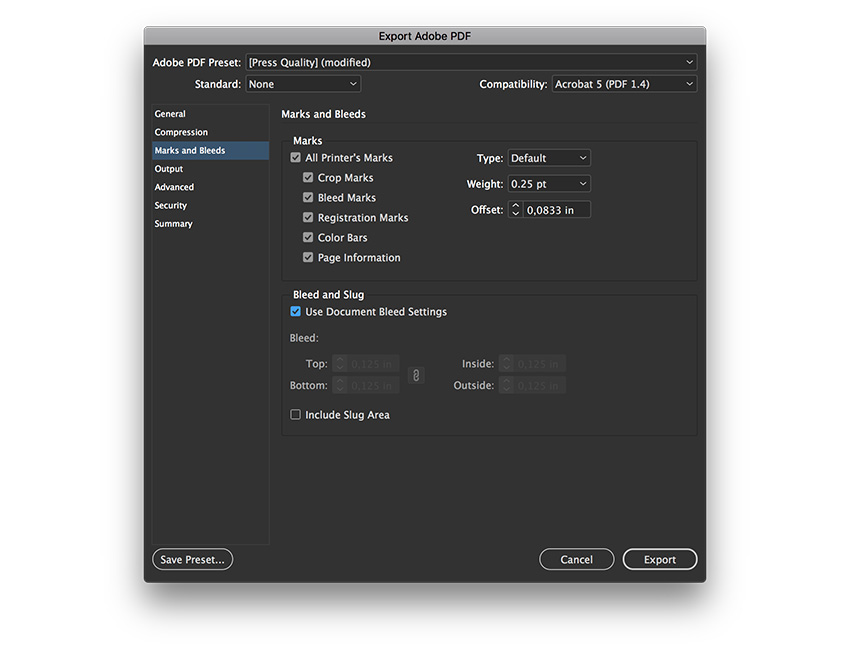Change the Compatibility dropdown selection
The width and height of the screenshot is (850, 649).
(x=626, y=84)
